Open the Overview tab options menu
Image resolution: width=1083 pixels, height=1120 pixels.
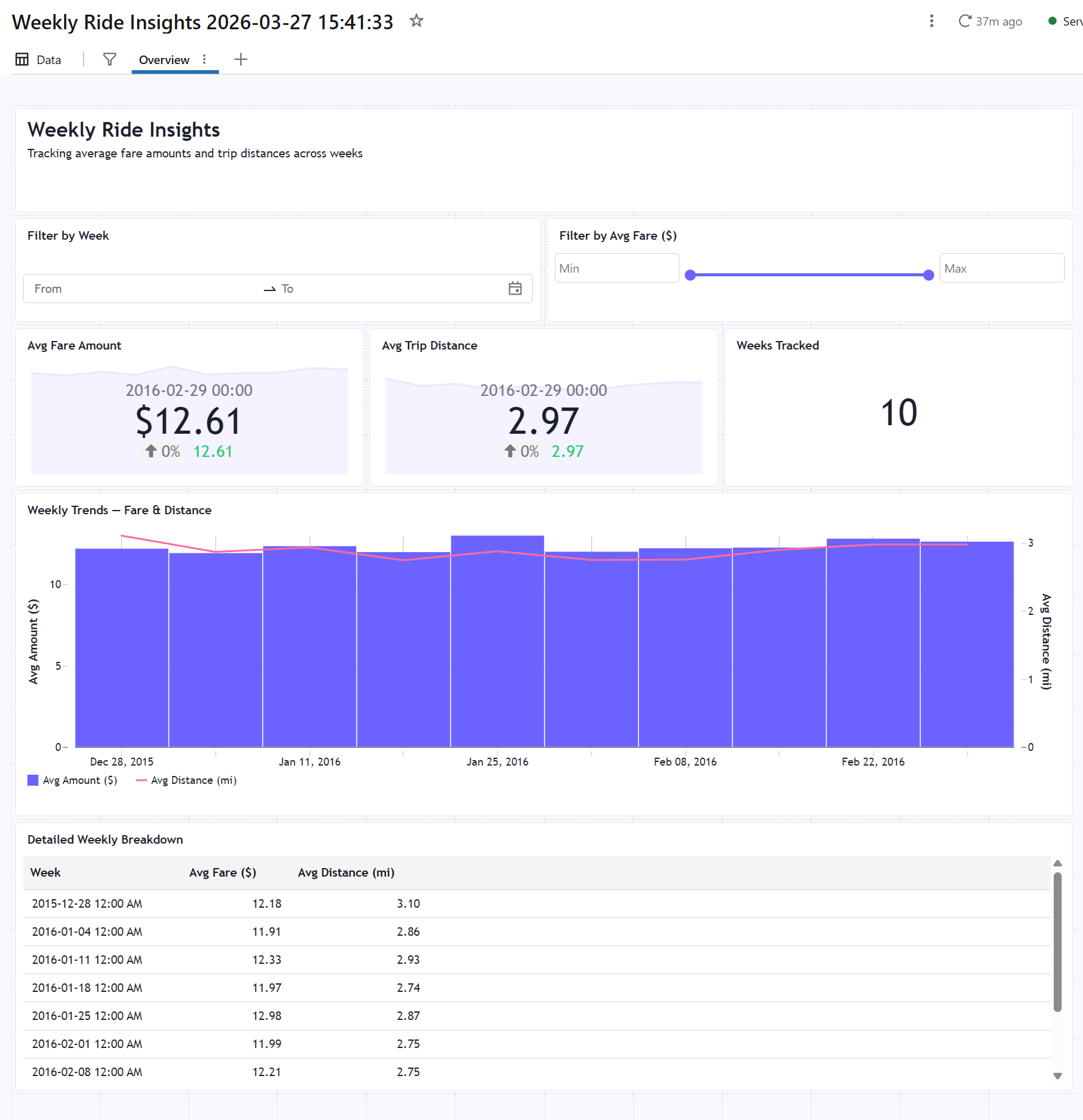click(x=204, y=59)
